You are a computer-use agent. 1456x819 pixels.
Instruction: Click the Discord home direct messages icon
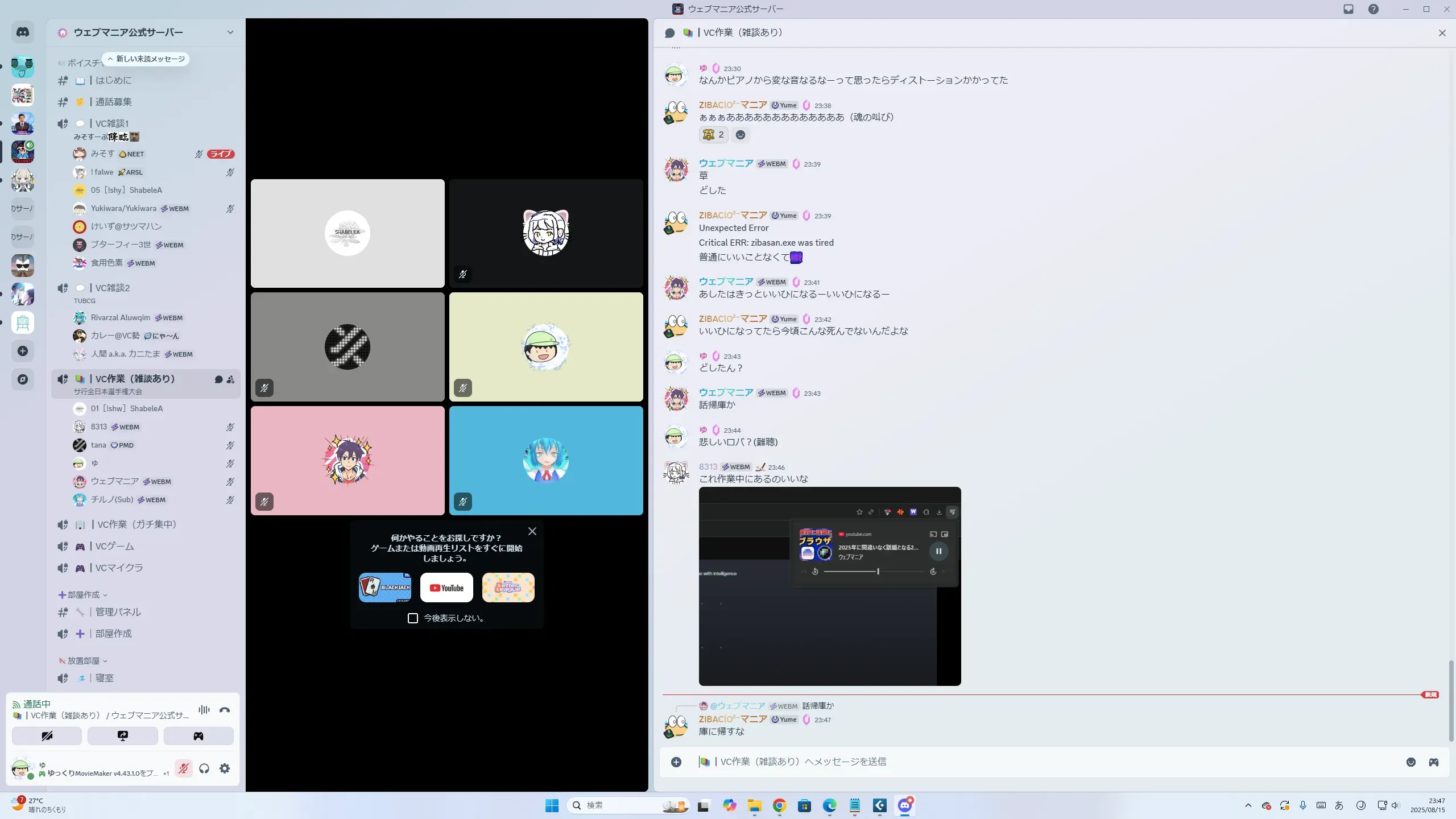click(x=23, y=32)
